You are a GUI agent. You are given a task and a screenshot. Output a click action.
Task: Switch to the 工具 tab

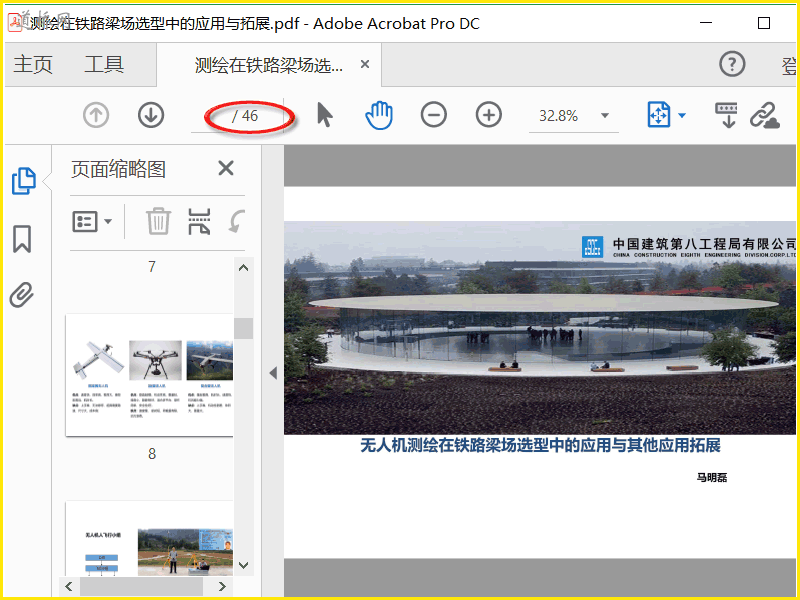pos(104,65)
